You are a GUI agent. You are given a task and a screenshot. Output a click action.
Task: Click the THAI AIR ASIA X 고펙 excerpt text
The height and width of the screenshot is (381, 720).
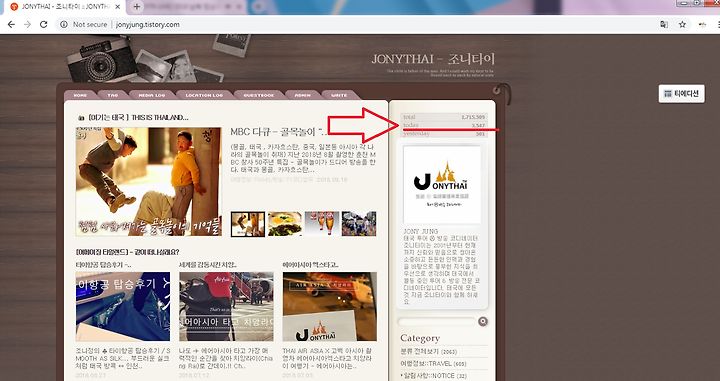328,358
